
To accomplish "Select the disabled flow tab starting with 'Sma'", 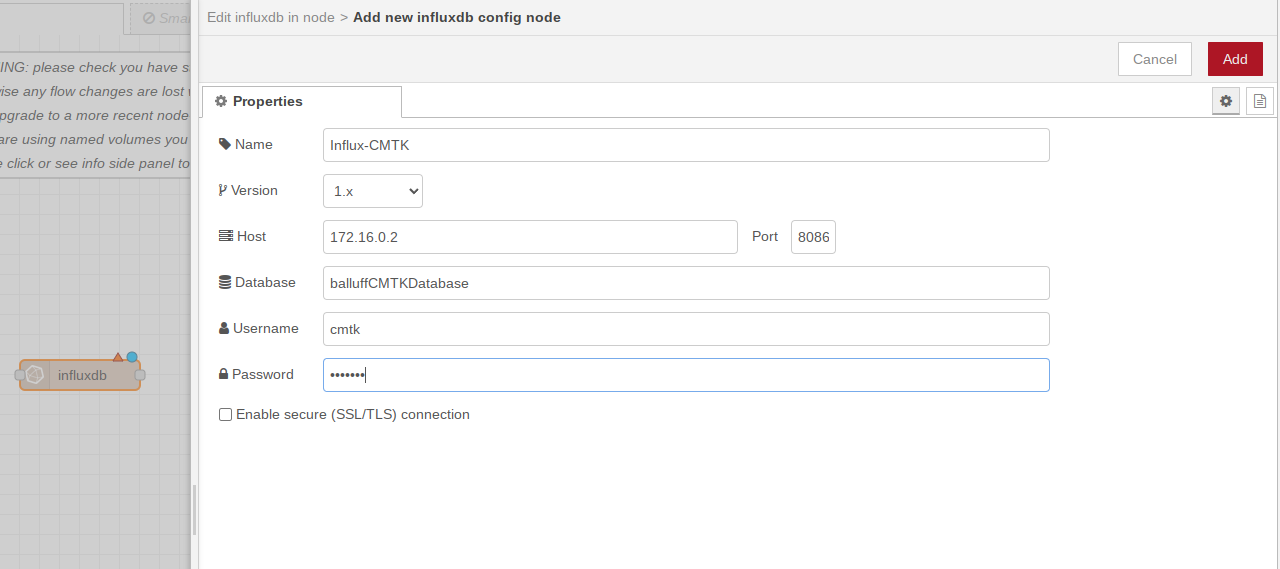I will (x=165, y=18).
